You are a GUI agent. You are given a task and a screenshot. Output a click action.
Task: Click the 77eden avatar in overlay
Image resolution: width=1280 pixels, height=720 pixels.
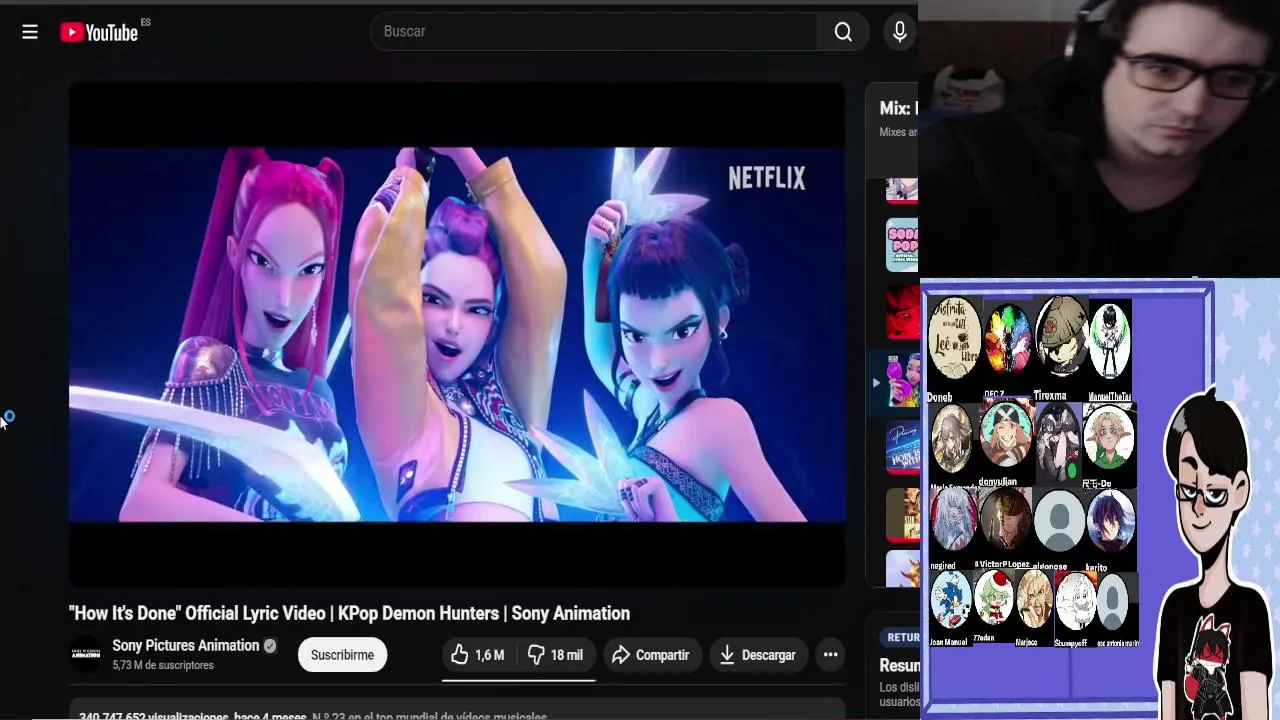click(993, 599)
